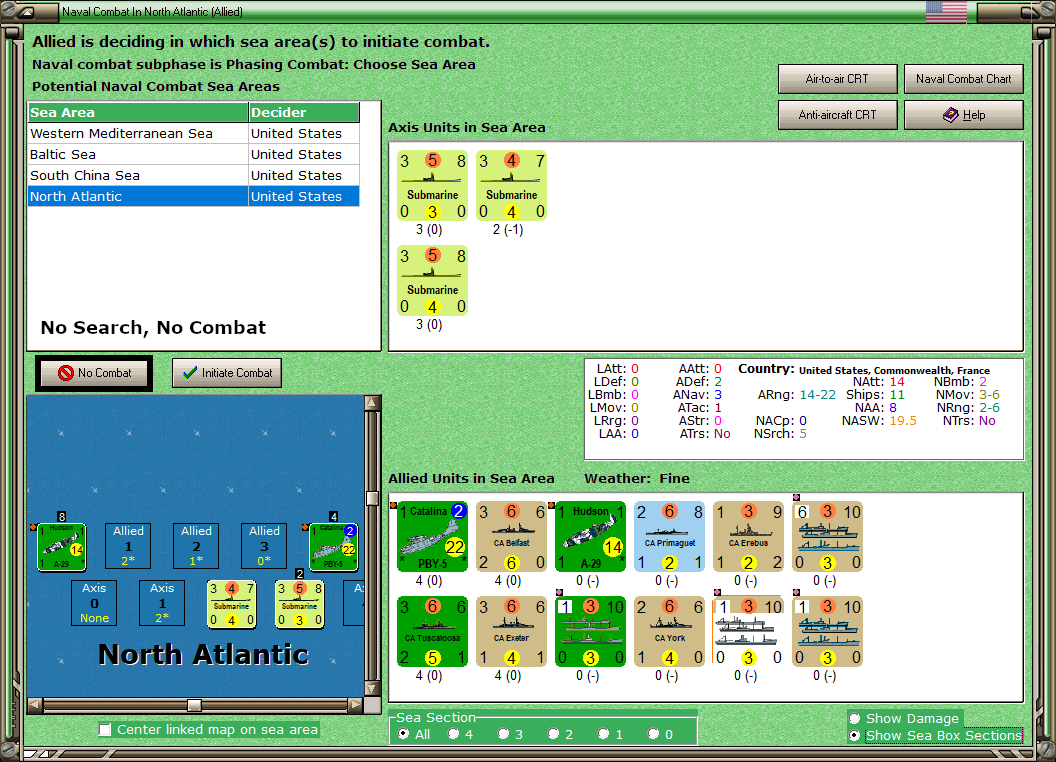
Task: Click the Catalina PBY-5 counter on the map
Action: point(333,547)
